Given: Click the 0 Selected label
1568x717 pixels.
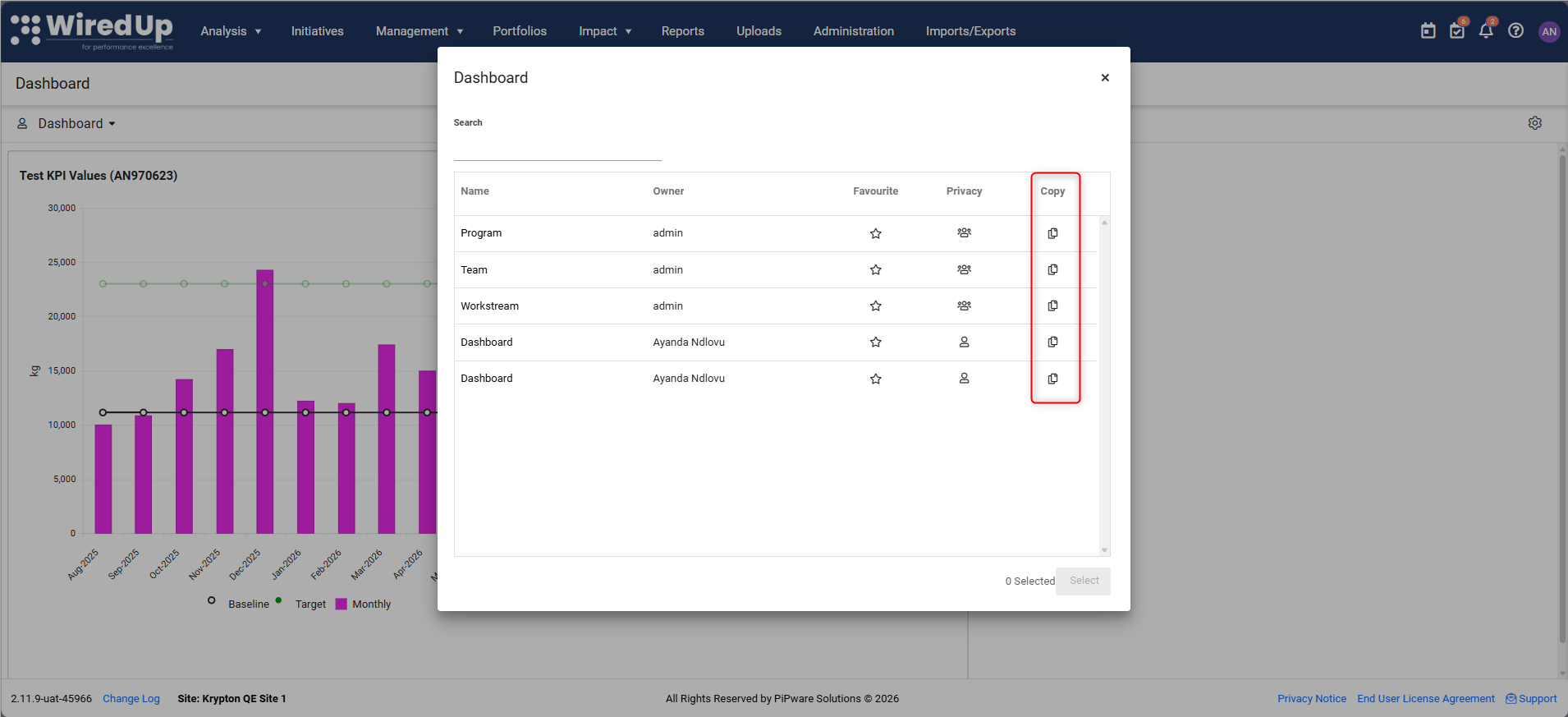Looking at the screenshot, I should (x=1029, y=581).
